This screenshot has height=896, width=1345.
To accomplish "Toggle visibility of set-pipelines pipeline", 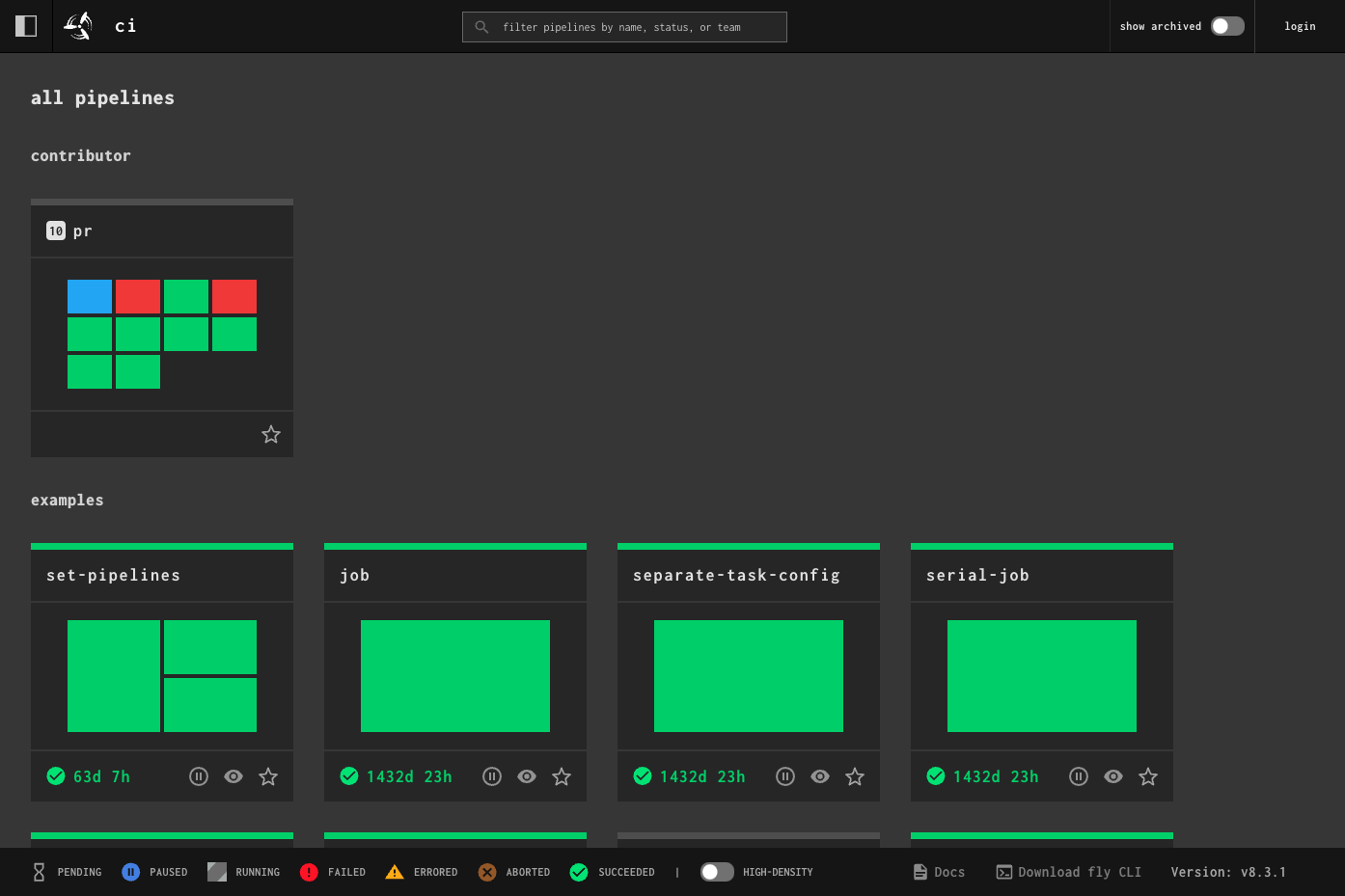I will [x=233, y=776].
